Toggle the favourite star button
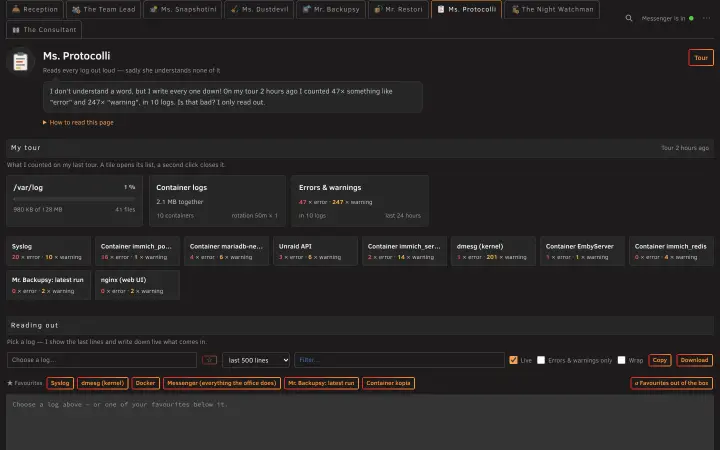Viewport: 720px width, 450px height. pos(209,360)
